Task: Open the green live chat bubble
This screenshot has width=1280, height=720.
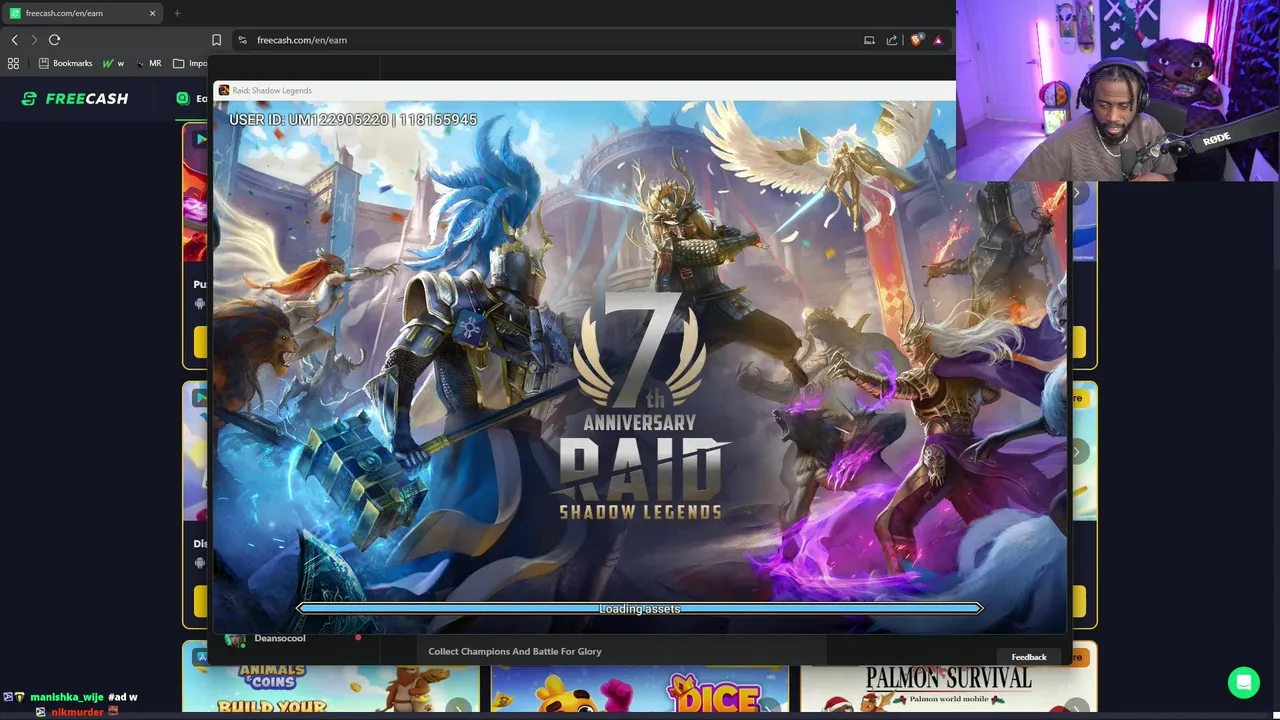Action: pyautogui.click(x=1244, y=683)
